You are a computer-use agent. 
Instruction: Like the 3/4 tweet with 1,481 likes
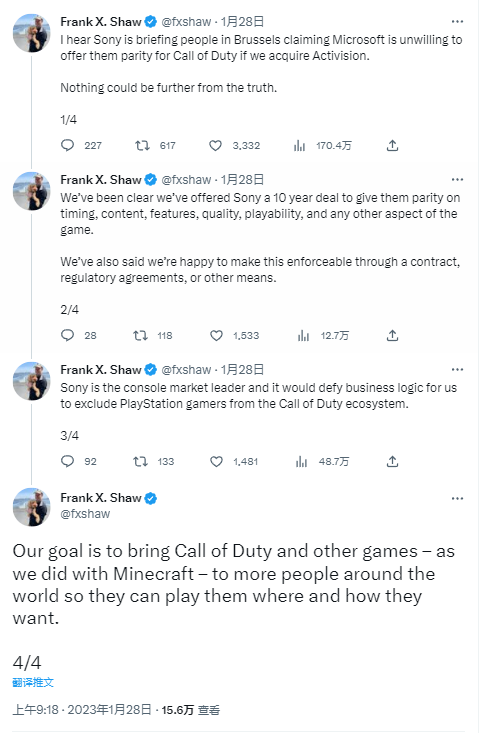(216, 461)
